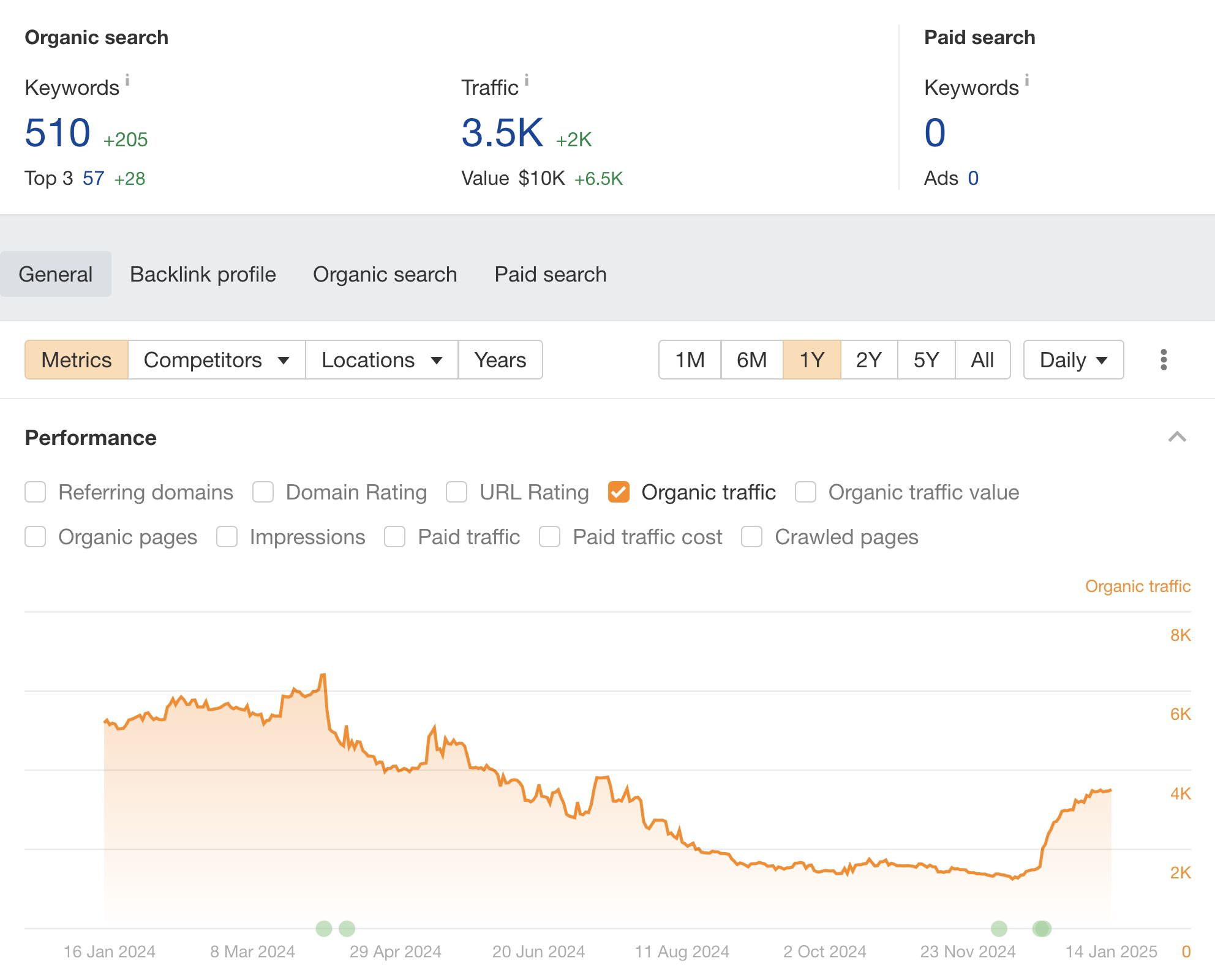Viewport: 1215px width, 980px height.
Task: Click the 510 organic keywords number
Action: click(58, 133)
